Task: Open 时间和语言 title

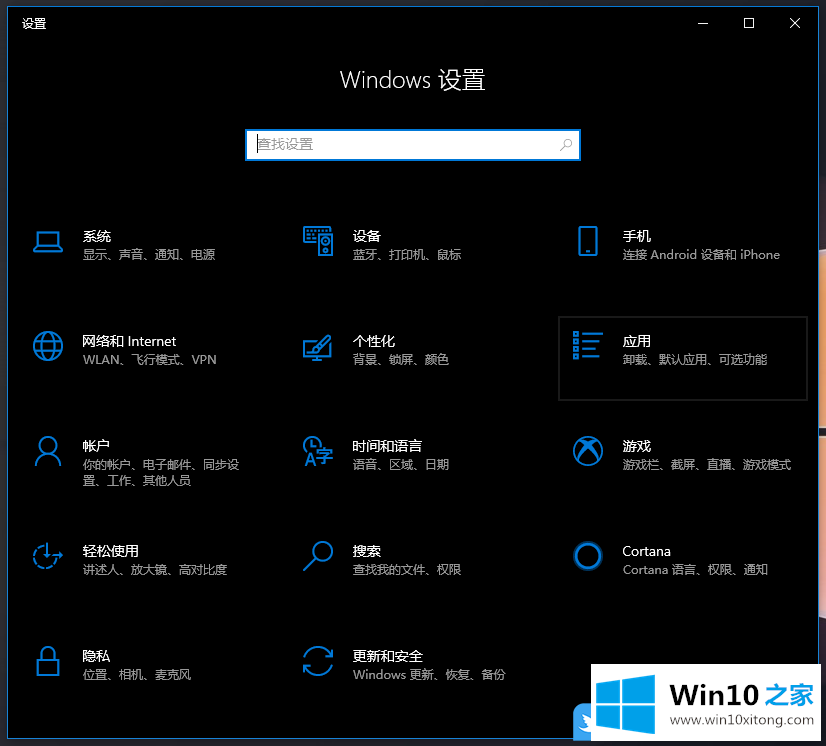Action: point(387,446)
